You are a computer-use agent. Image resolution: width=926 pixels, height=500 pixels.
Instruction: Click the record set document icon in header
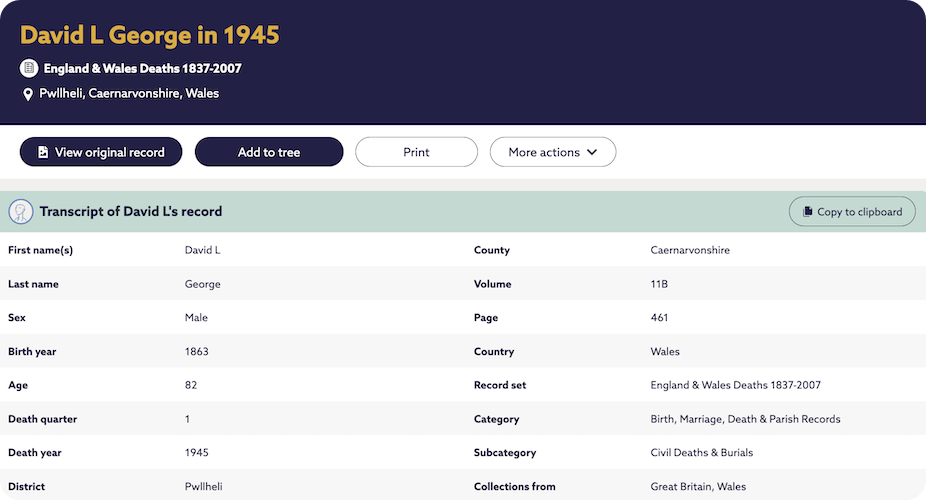[29, 69]
